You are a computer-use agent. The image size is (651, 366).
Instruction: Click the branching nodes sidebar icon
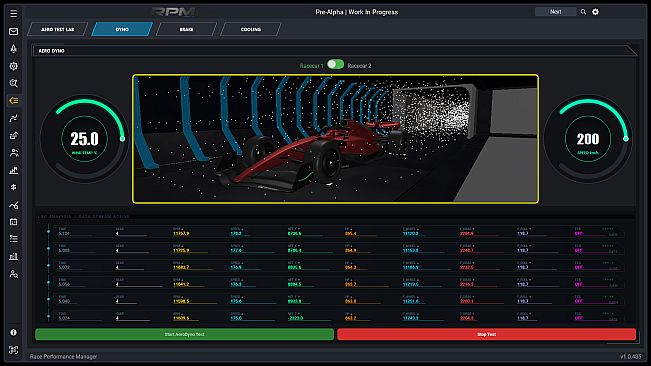(13, 205)
